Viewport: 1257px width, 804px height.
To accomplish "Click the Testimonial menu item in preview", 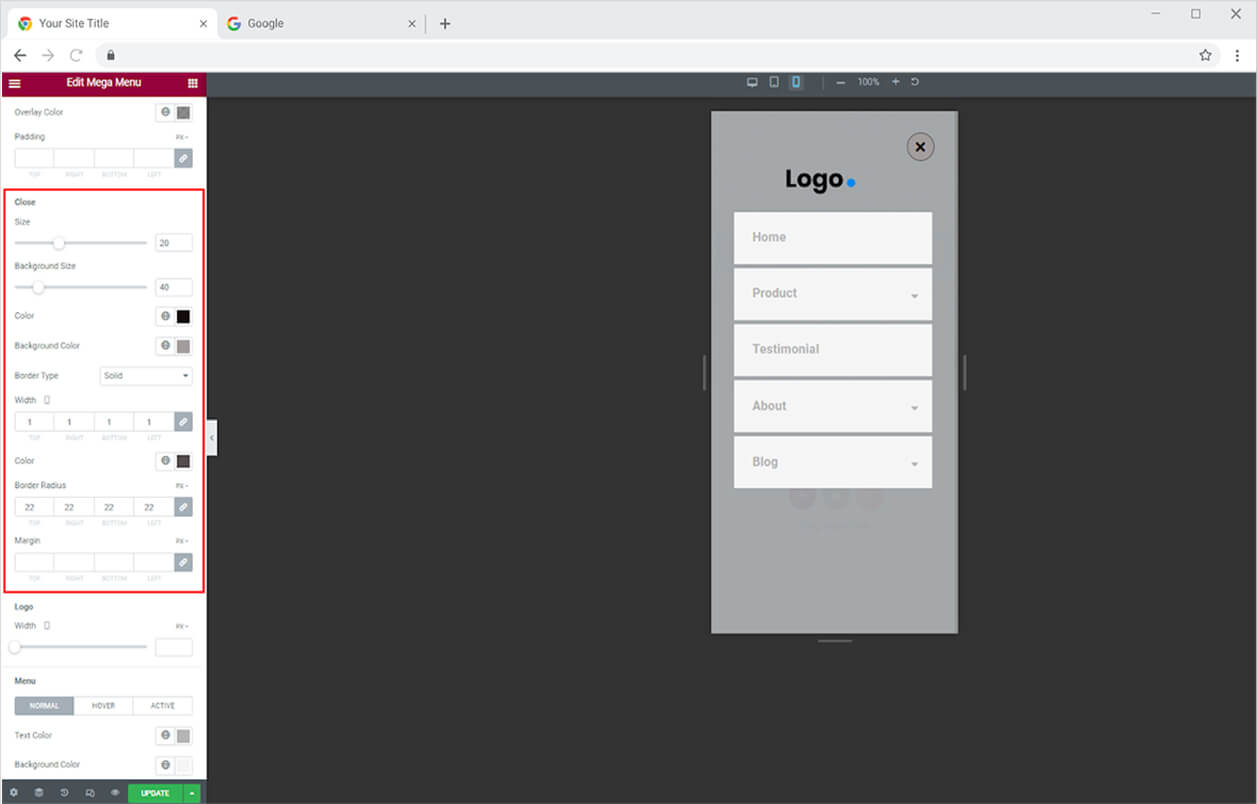I will pyautogui.click(x=832, y=349).
